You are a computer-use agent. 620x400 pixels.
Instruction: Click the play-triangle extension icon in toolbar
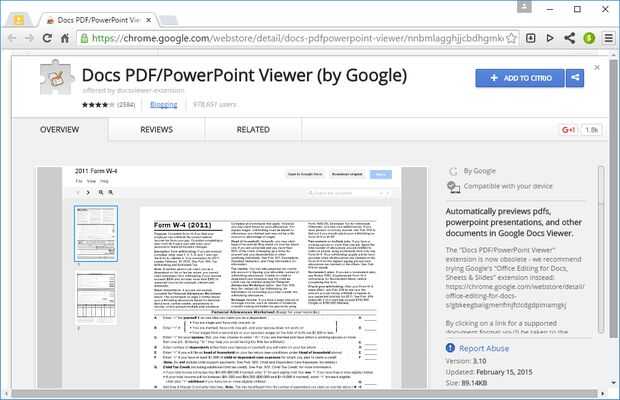(x=550, y=38)
